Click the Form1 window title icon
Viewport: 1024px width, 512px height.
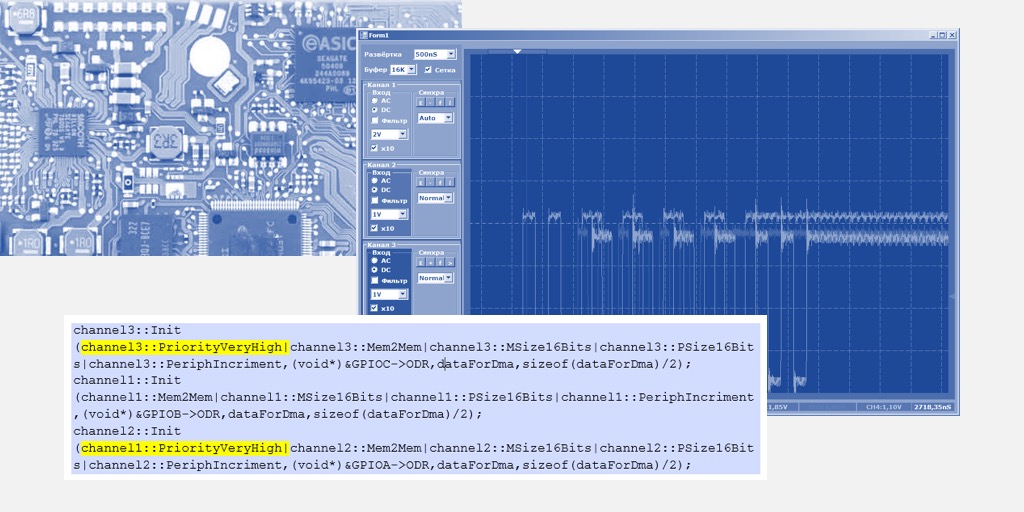(364, 35)
